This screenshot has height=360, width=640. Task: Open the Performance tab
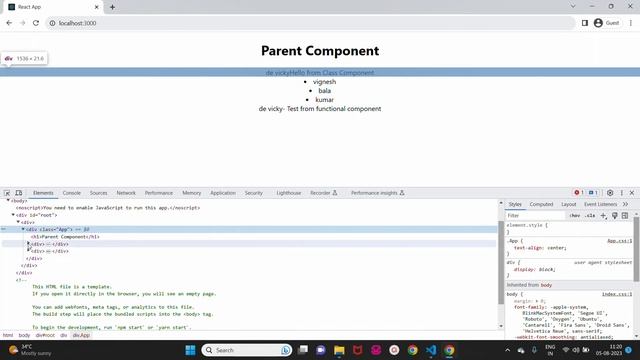(x=159, y=193)
